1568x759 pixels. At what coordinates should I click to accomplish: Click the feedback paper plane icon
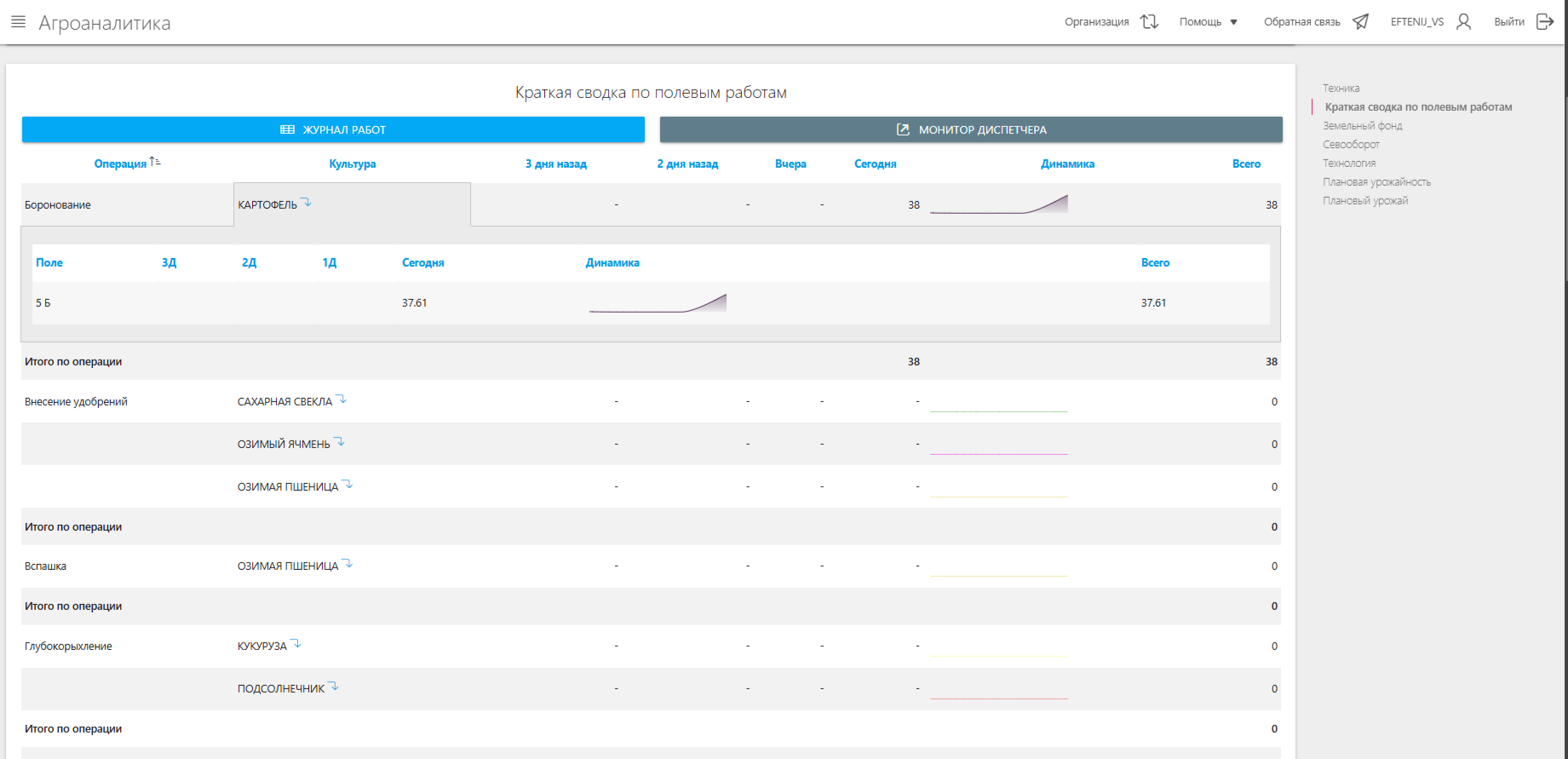pyautogui.click(x=1360, y=22)
